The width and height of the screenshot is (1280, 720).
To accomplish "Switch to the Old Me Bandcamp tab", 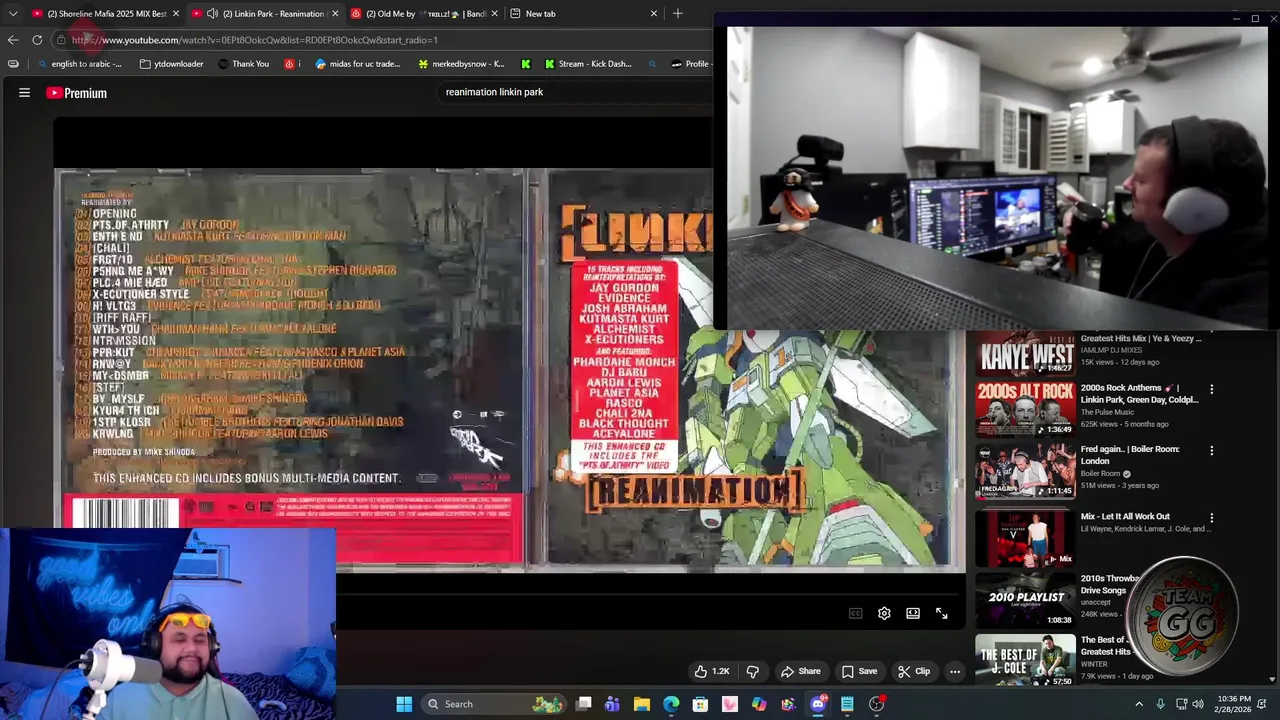I will click(x=425, y=14).
